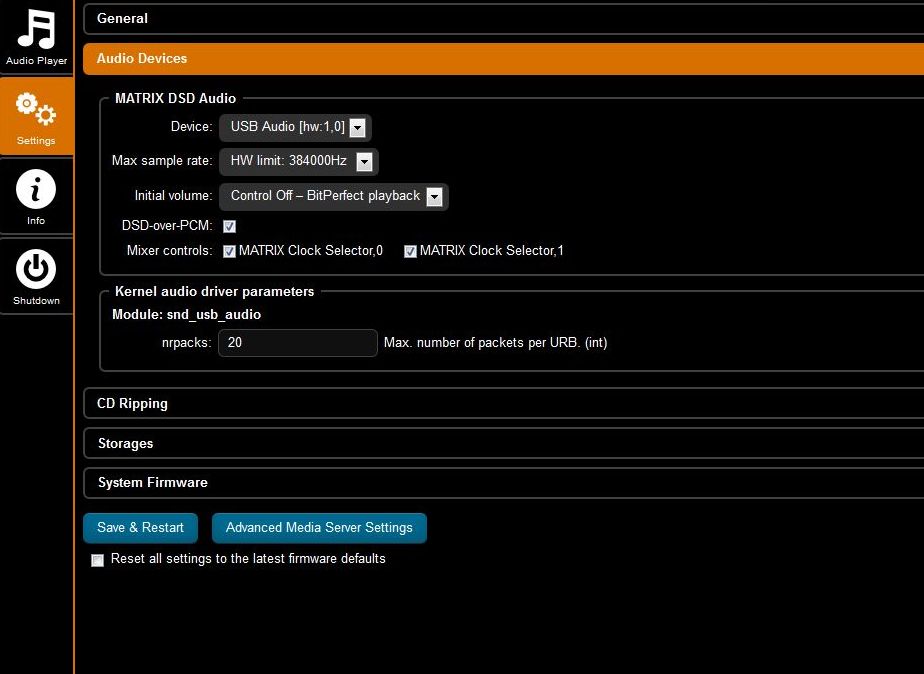Image resolution: width=924 pixels, height=674 pixels.
Task: Open the Settings gears icon
Action: pyautogui.click(x=36, y=109)
